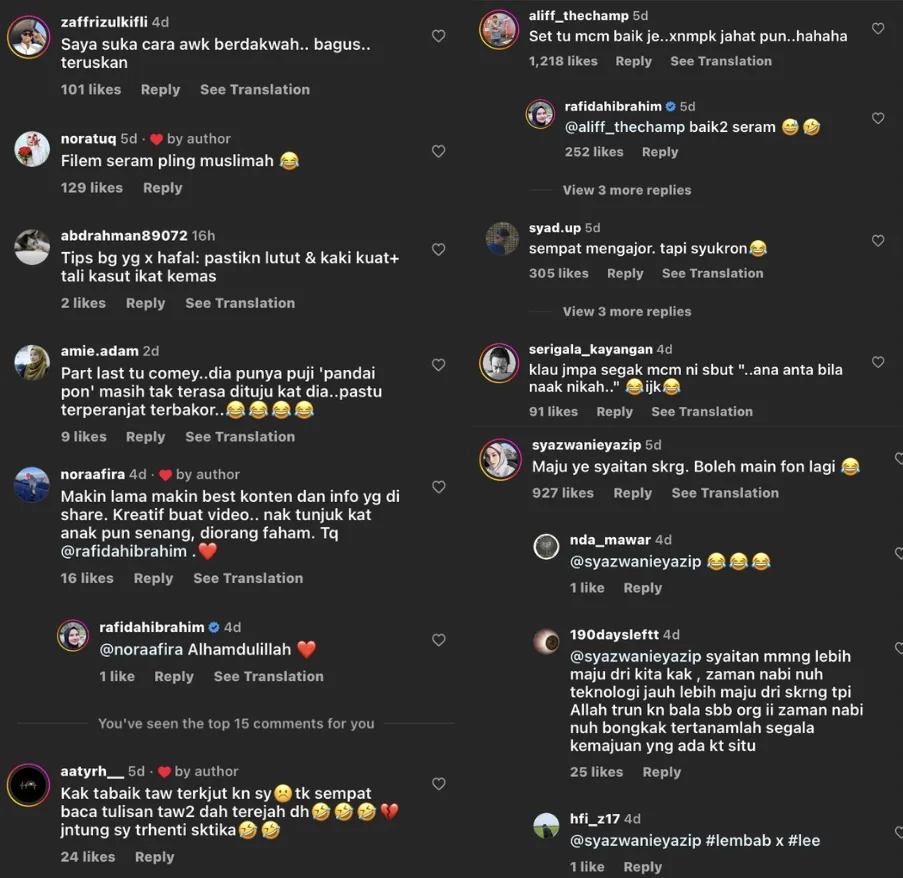Expand 3 more replies under syad.up's comment
This screenshot has width=903, height=878.
(x=627, y=311)
